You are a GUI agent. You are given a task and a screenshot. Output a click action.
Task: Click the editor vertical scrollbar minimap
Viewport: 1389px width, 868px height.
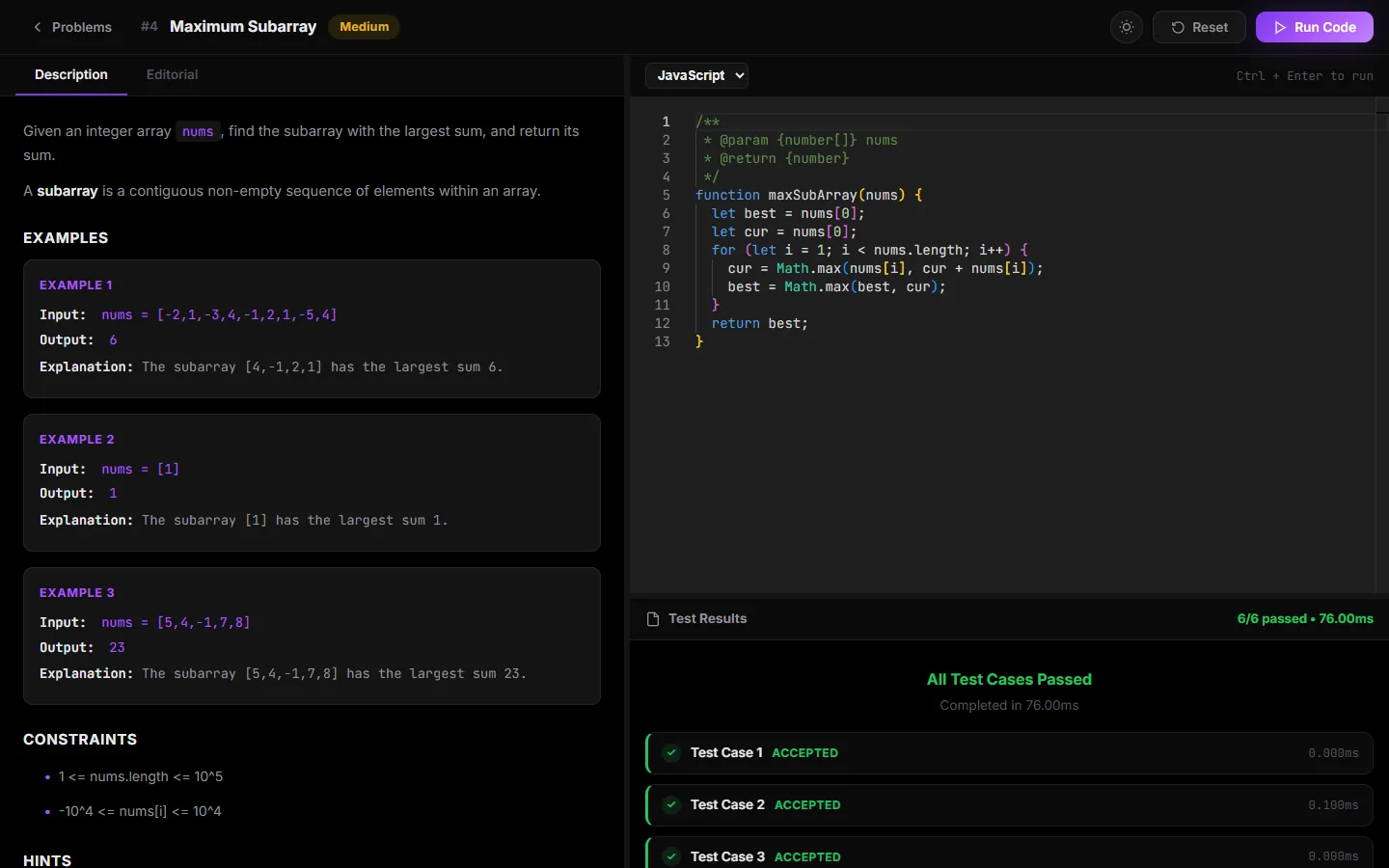[x=1381, y=345]
